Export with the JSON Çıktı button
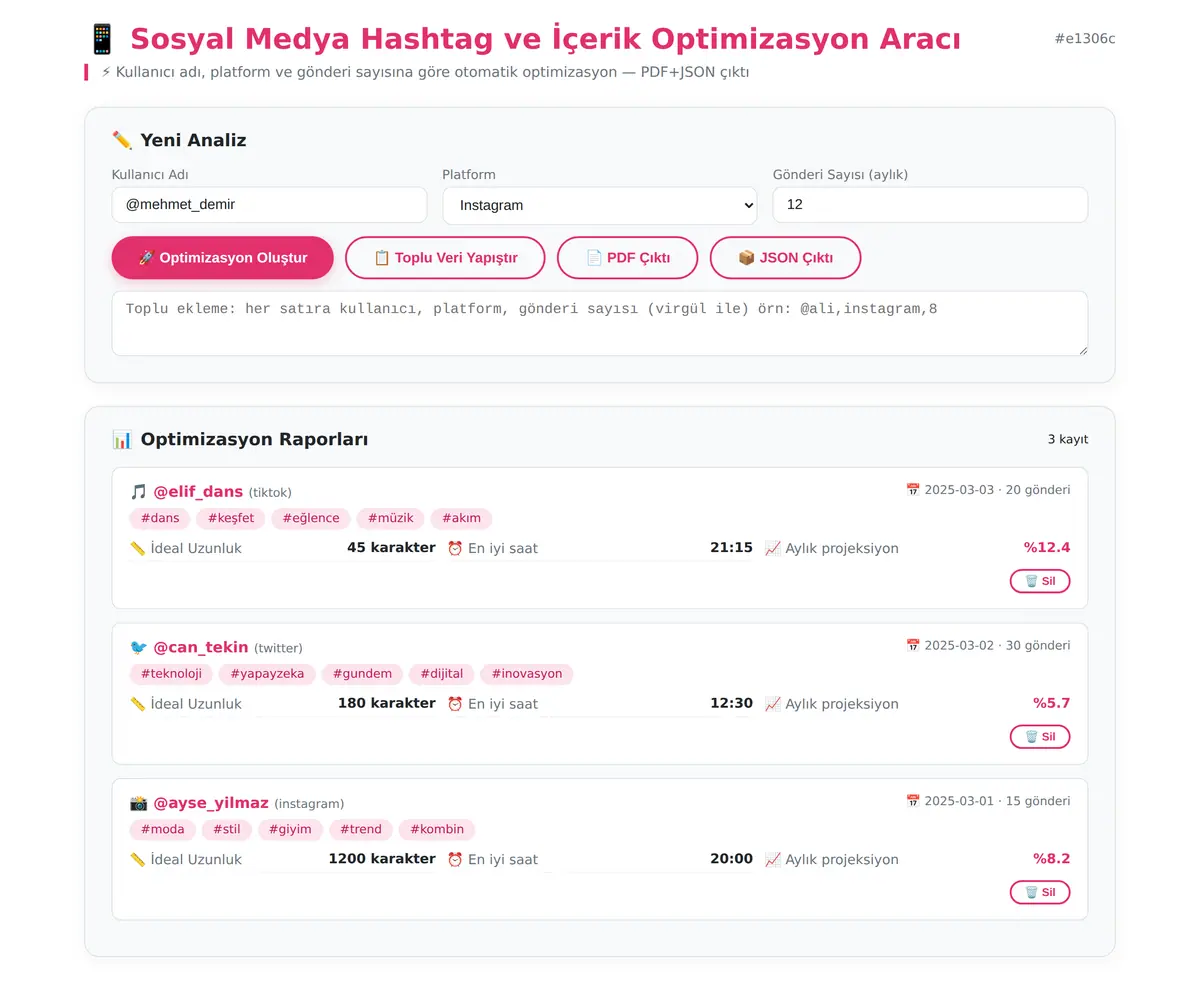This screenshot has width=1200, height=1002. pyautogui.click(x=785, y=258)
